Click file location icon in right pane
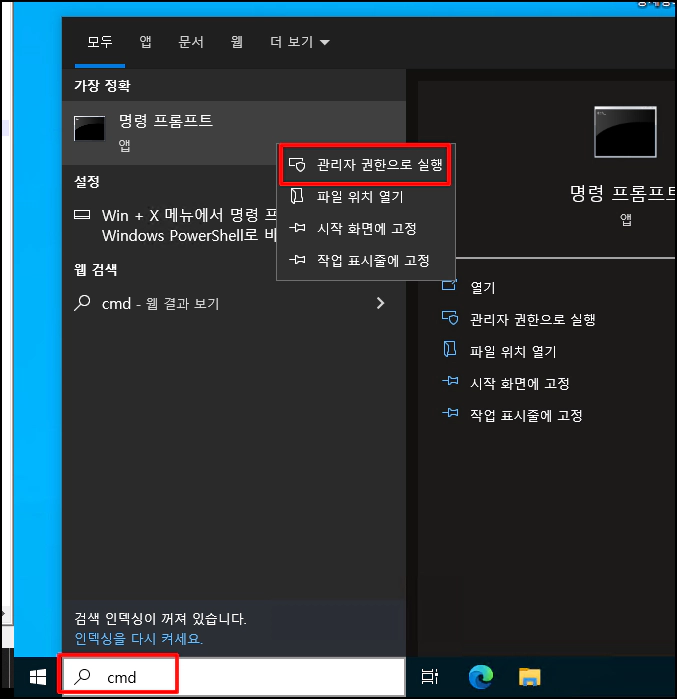This screenshot has height=699, width=677. point(450,349)
